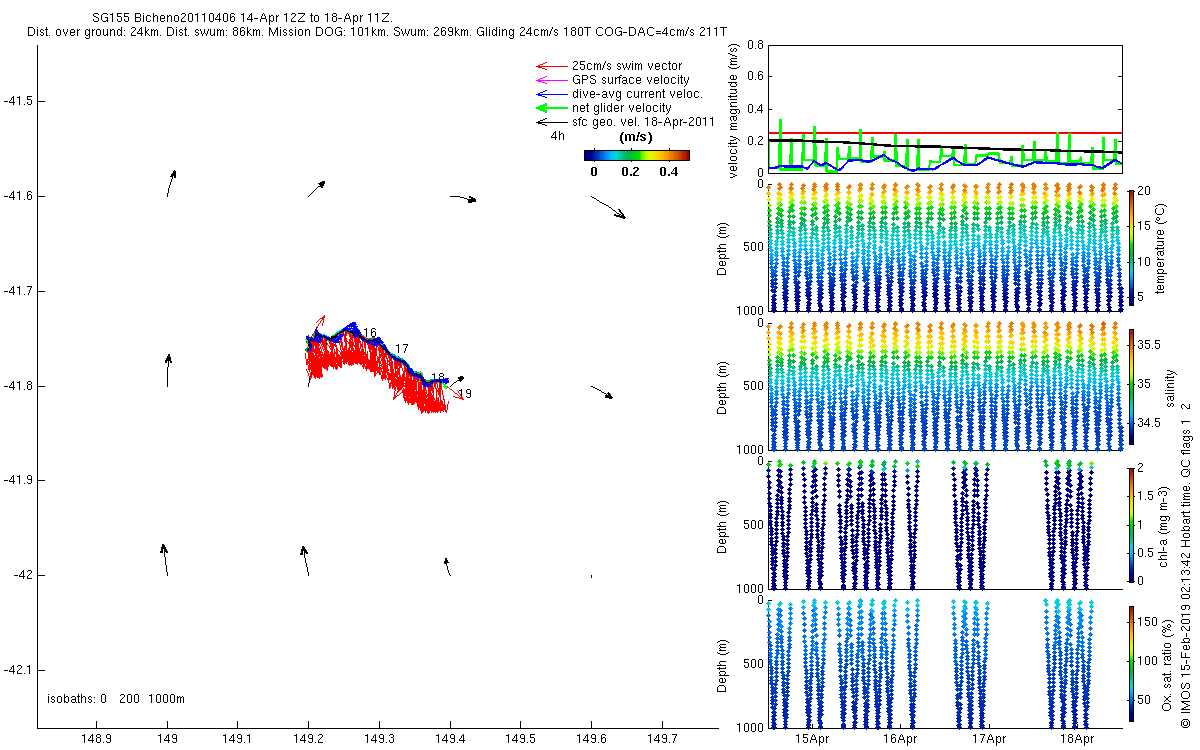Click the '20' temperature colorbar tick
Viewport: 1200px width, 750px height.
tap(1143, 190)
